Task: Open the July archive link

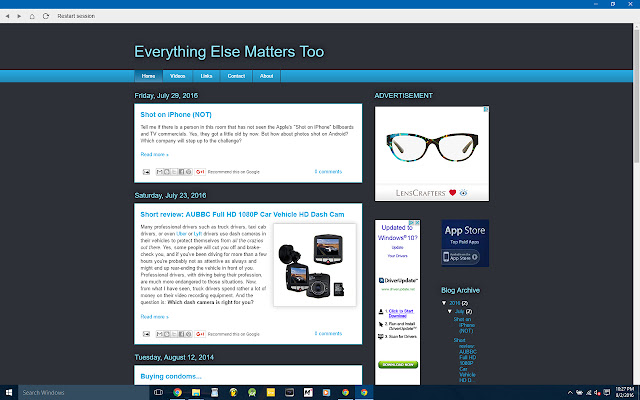Action: point(460,311)
